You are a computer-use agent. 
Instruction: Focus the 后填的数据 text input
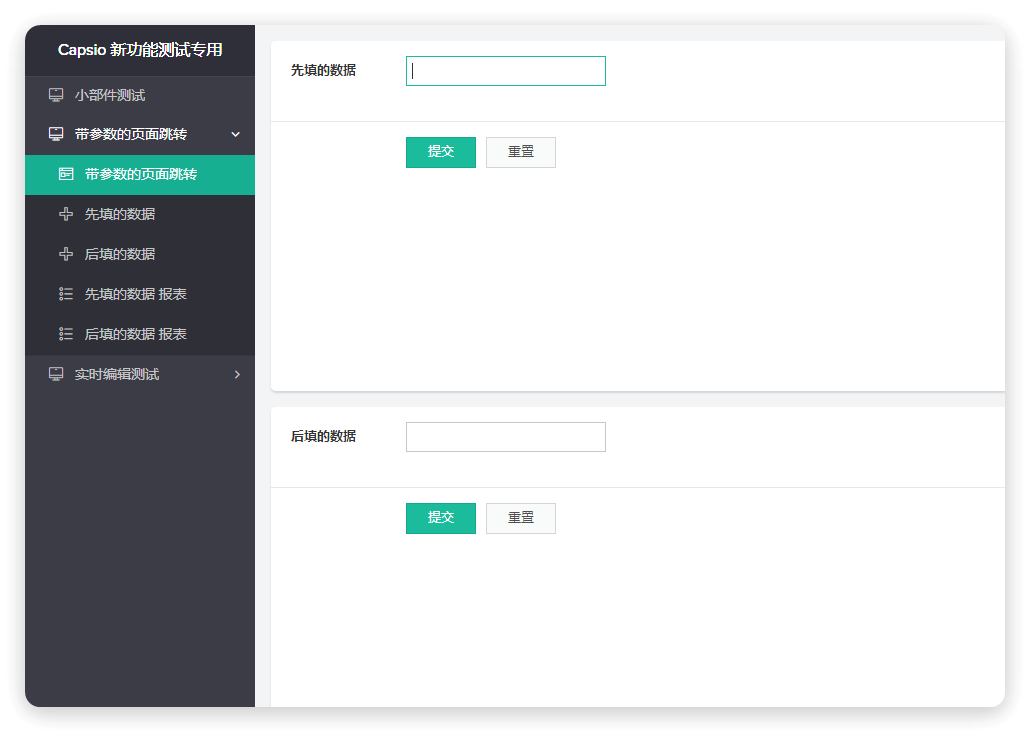coord(506,437)
